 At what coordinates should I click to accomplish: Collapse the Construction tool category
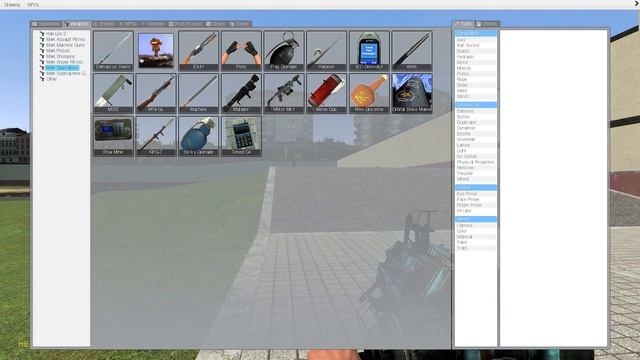tap(476, 105)
